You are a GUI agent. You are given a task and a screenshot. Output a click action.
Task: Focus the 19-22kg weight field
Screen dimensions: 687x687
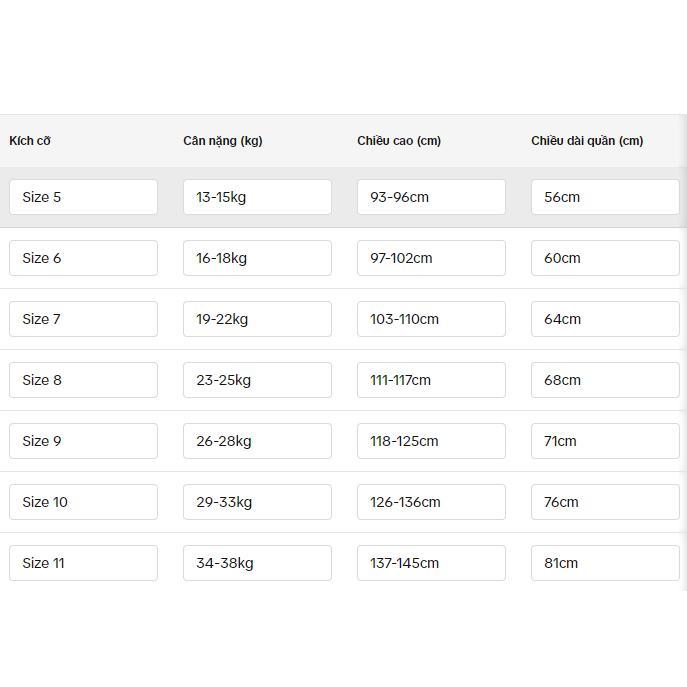pyautogui.click(x=257, y=319)
